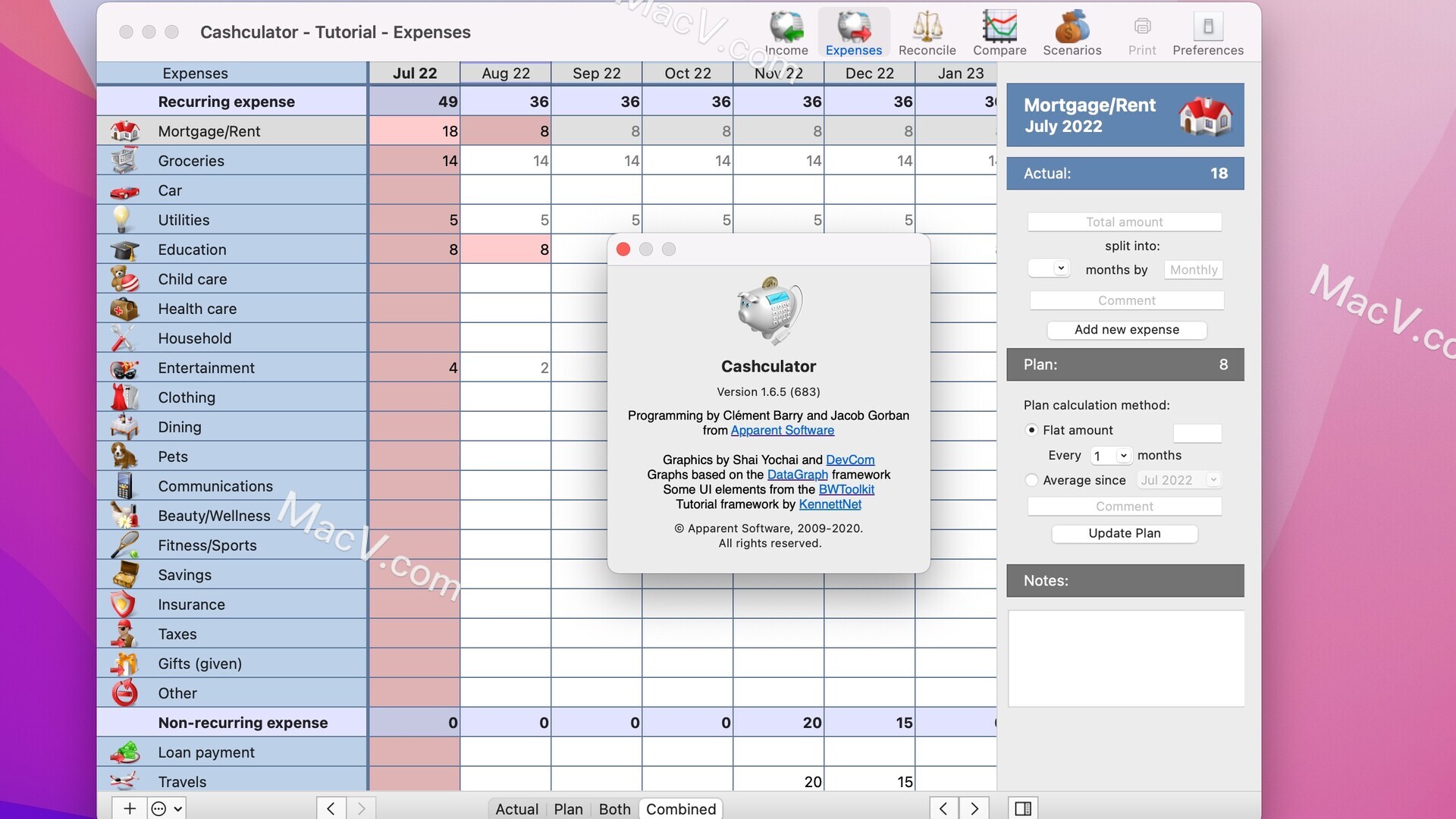Click the Travels airplane icon
This screenshot has height=819, width=1456.
point(124,781)
